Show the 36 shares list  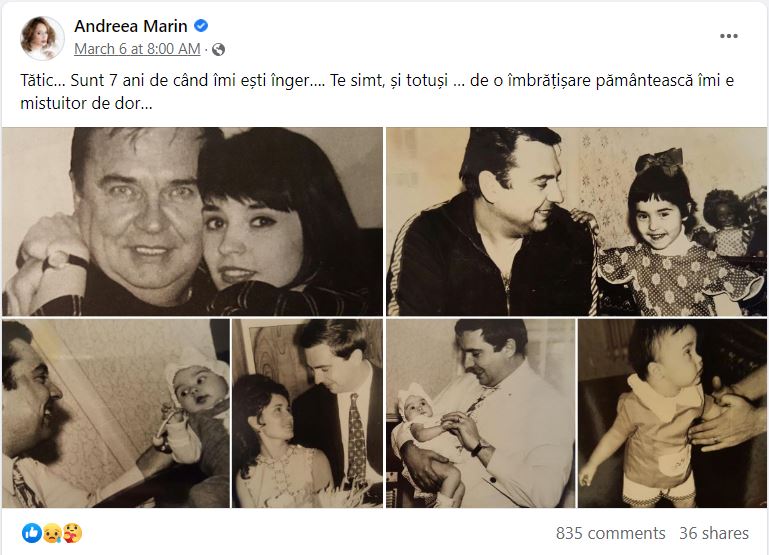pyautogui.click(x=714, y=533)
